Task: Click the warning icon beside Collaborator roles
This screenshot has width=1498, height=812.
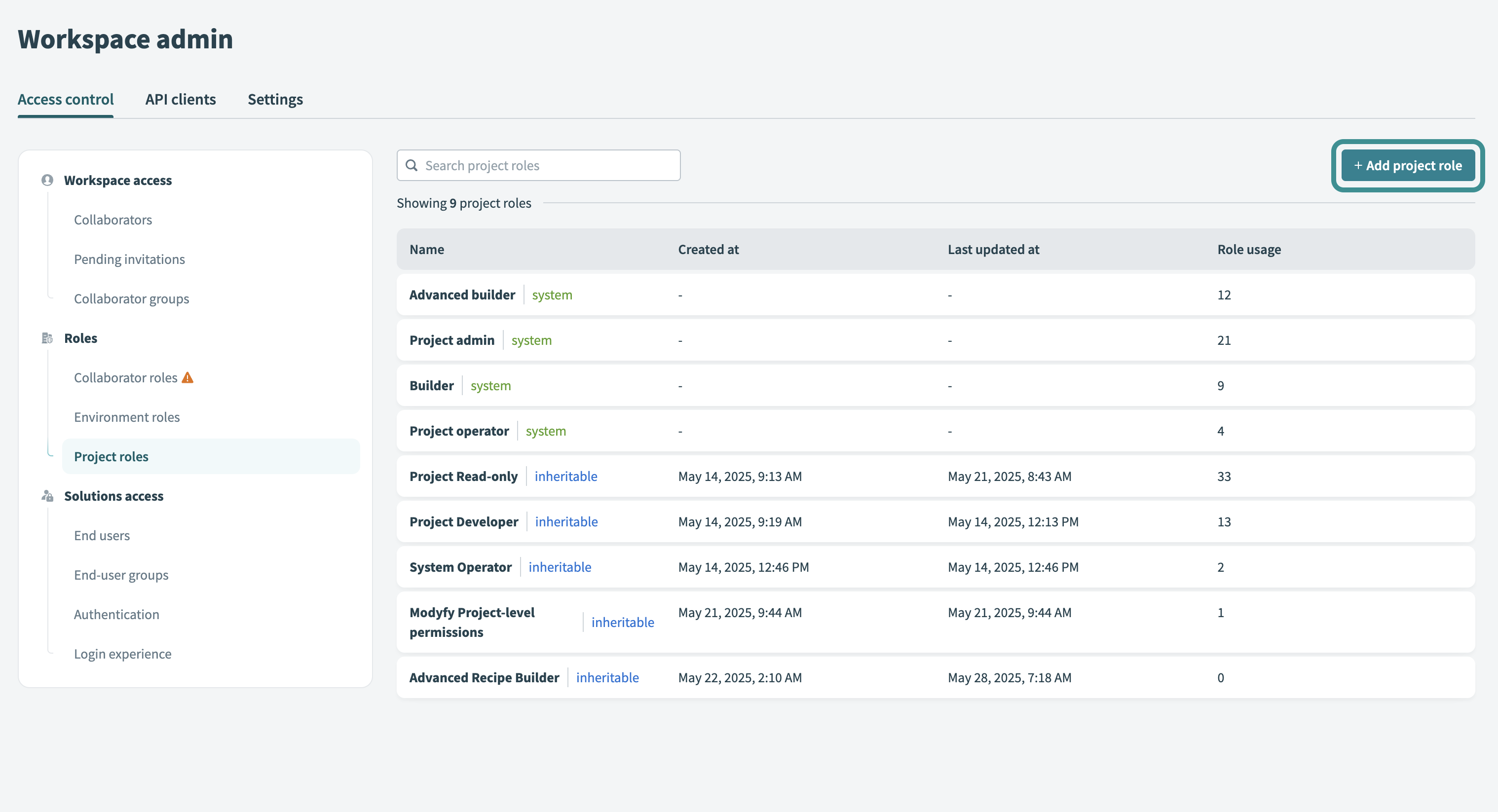Action: pos(187,378)
